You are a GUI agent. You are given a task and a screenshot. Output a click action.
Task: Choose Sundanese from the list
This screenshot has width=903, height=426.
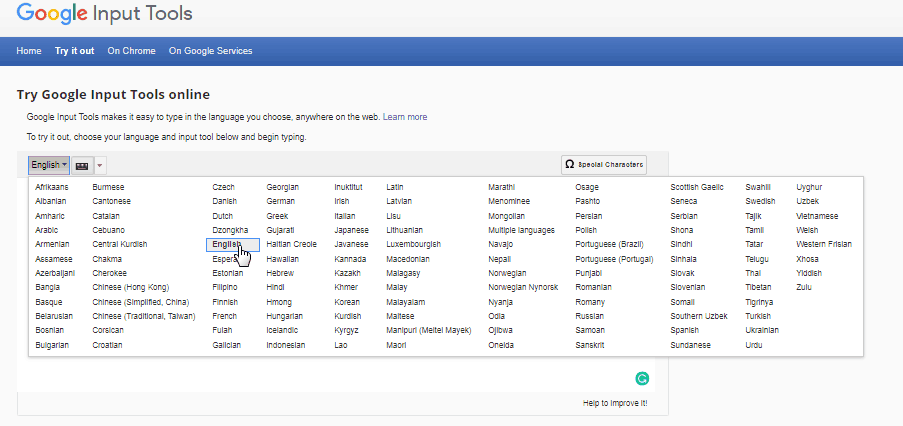pos(690,345)
